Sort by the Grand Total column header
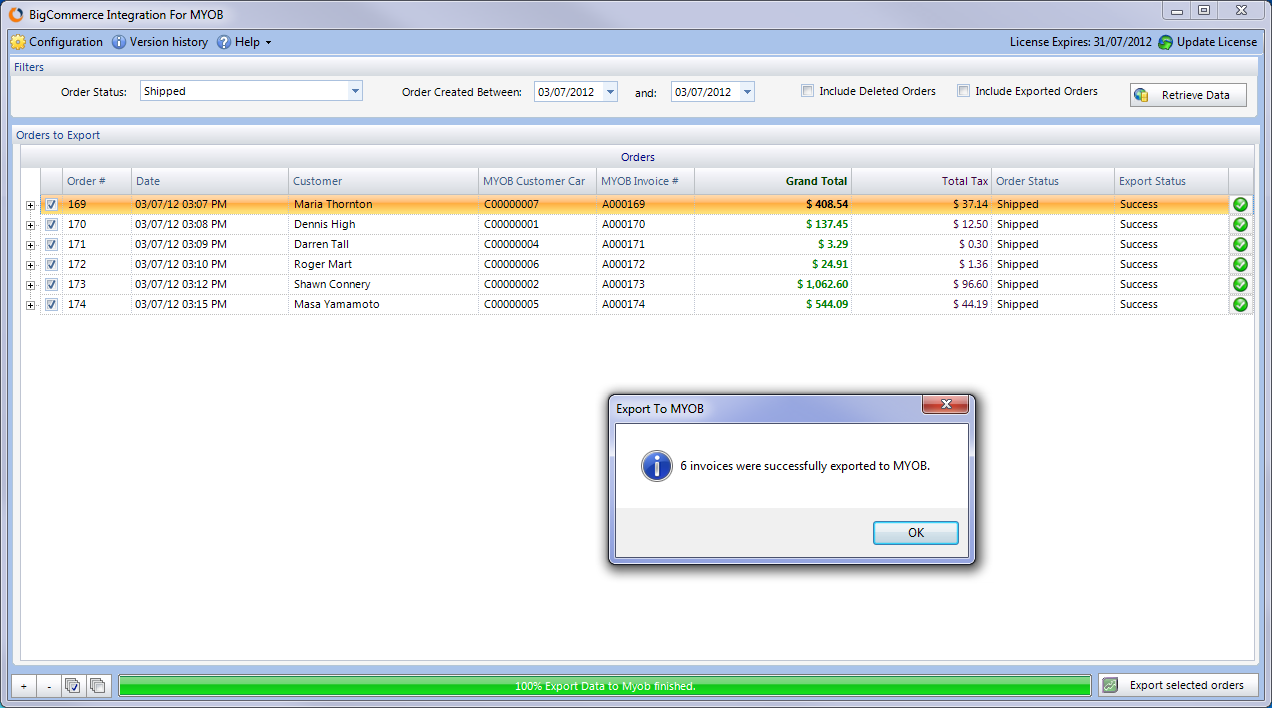 [x=818, y=181]
